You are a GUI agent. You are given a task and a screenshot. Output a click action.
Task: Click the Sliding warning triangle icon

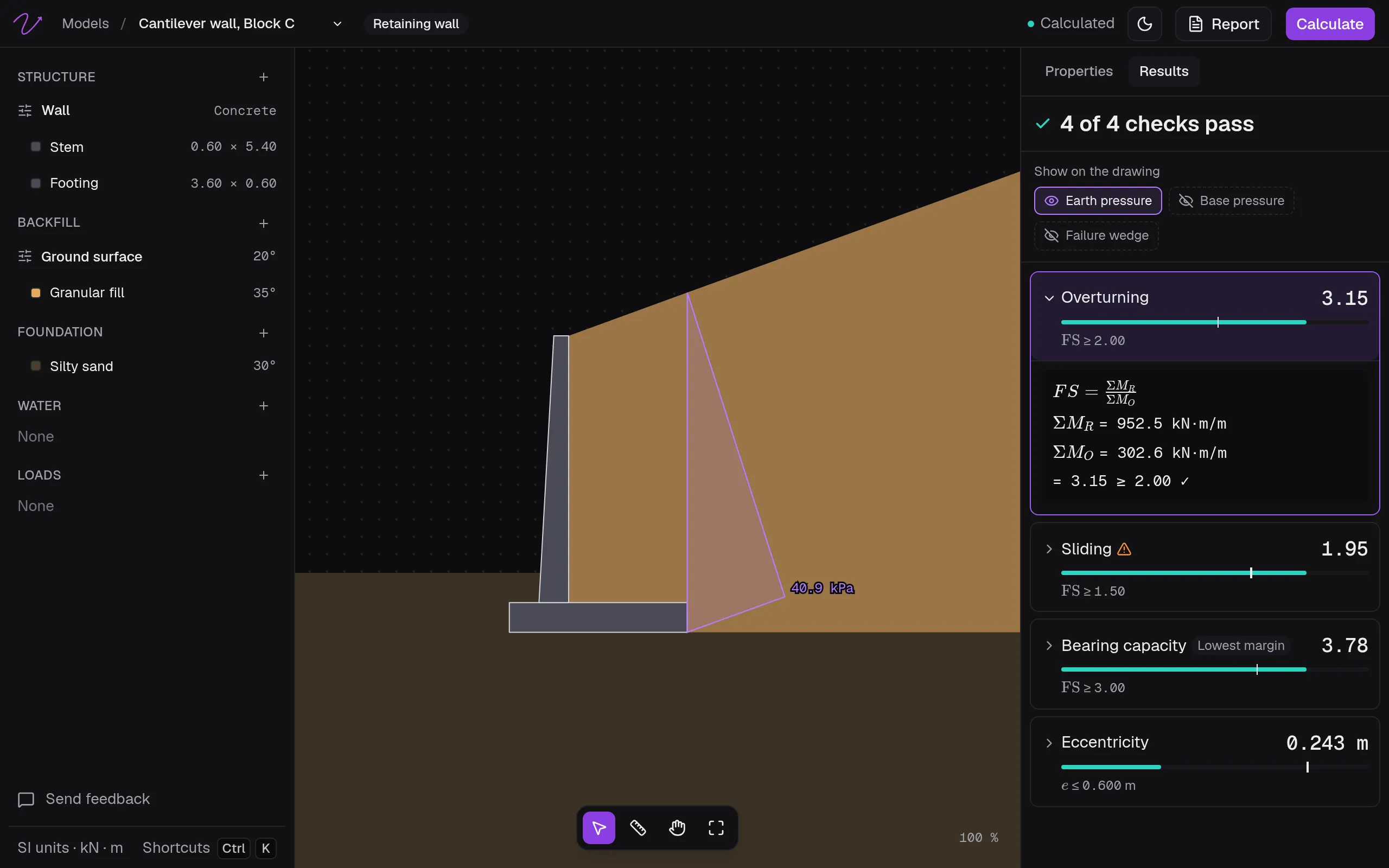(x=1124, y=550)
